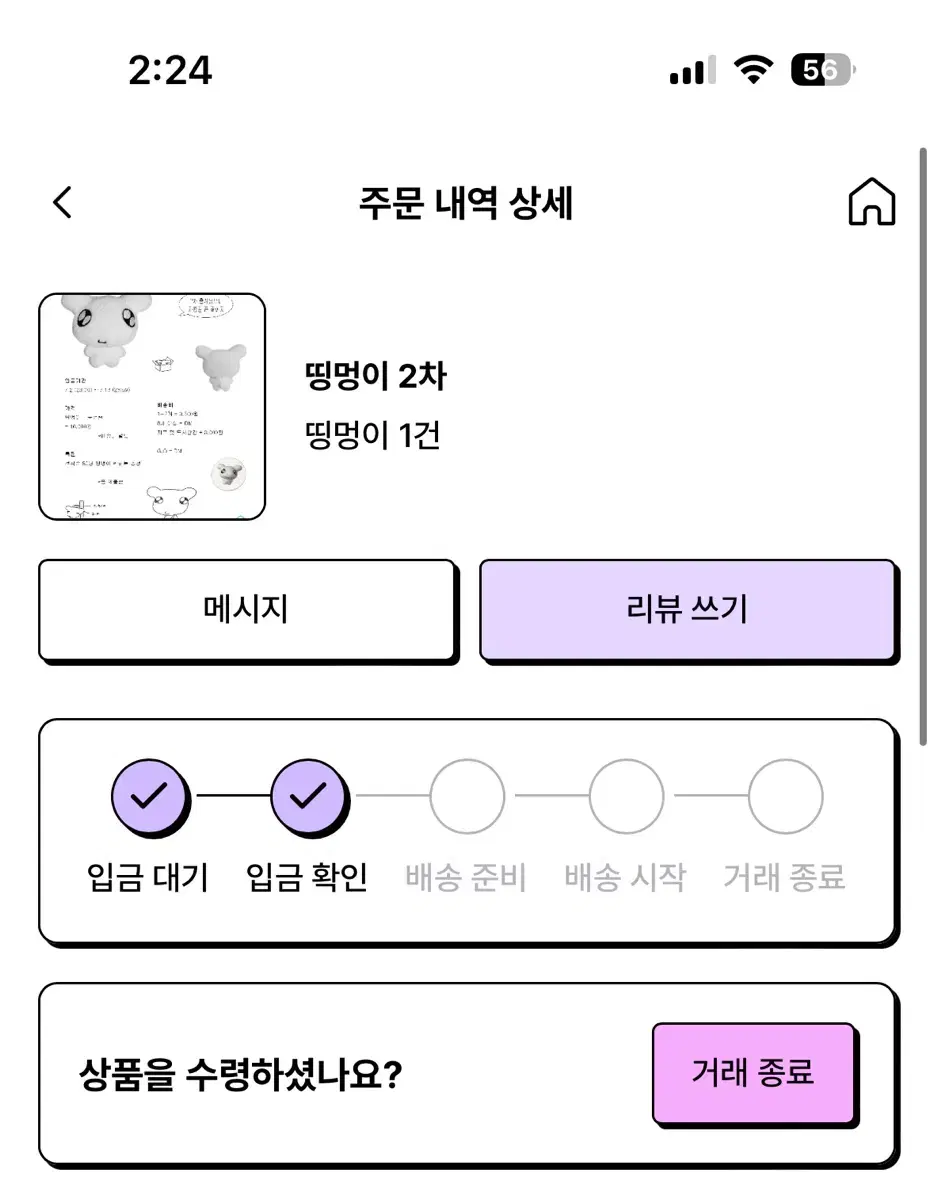This screenshot has width=934, height=1200.
Task: Tap the 띵멍이 2차 product title
Action: 375,377
